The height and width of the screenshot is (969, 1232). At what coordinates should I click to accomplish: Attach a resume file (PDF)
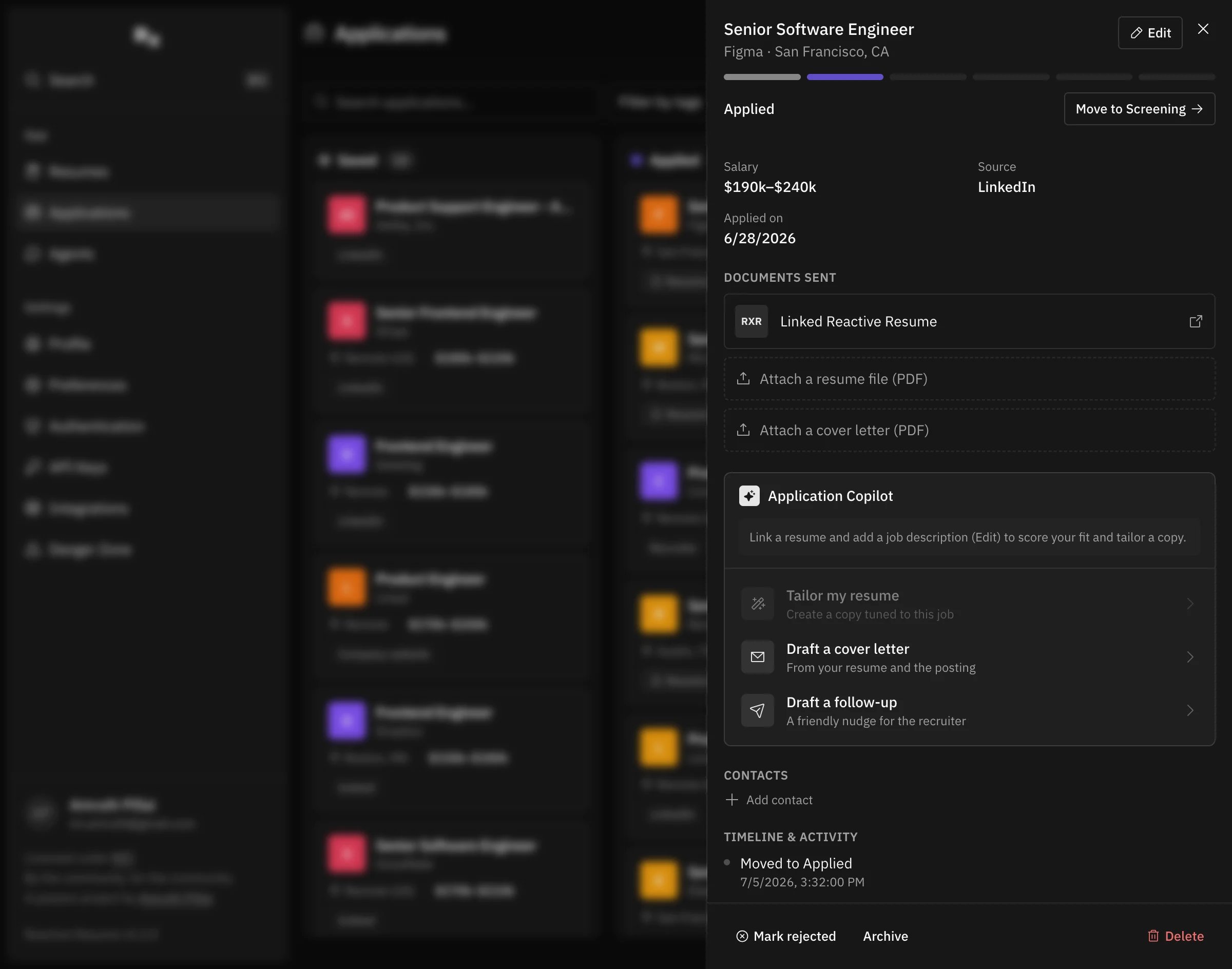tap(969, 379)
